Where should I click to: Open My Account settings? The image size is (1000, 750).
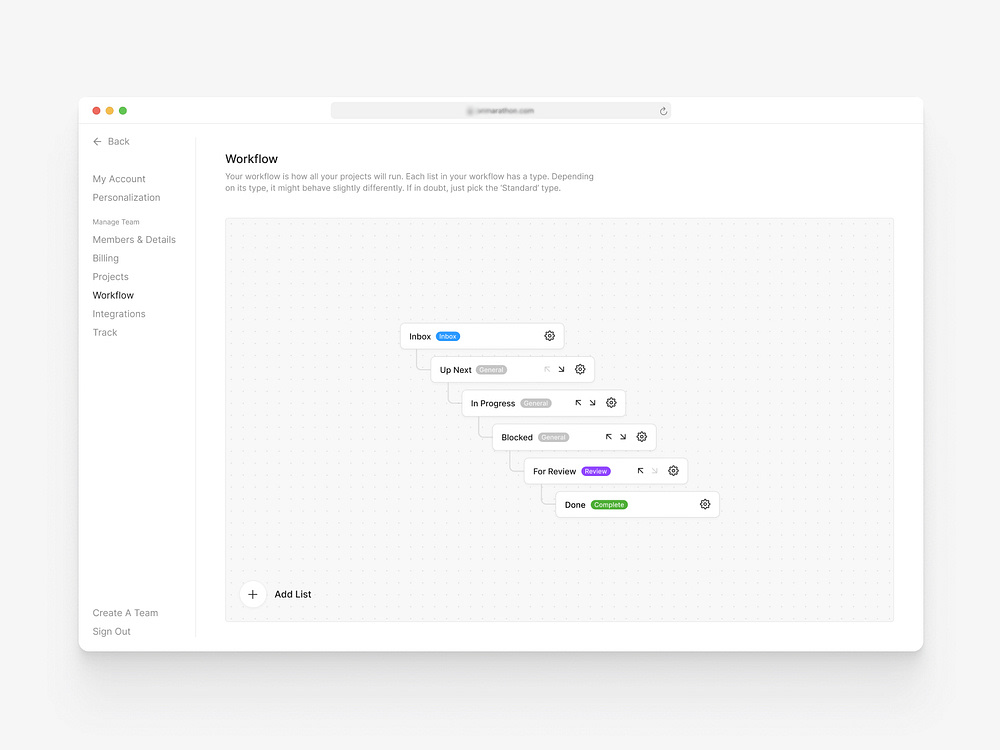pyautogui.click(x=119, y=179)
